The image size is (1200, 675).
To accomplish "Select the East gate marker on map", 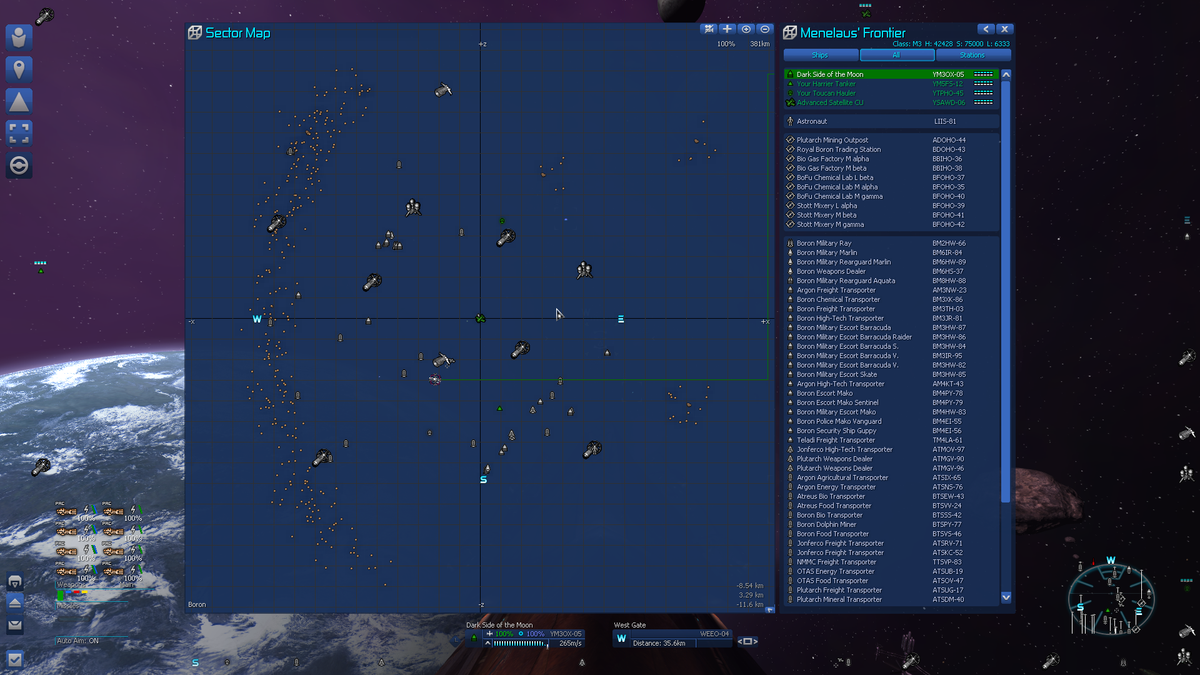I will pos(621,319).
